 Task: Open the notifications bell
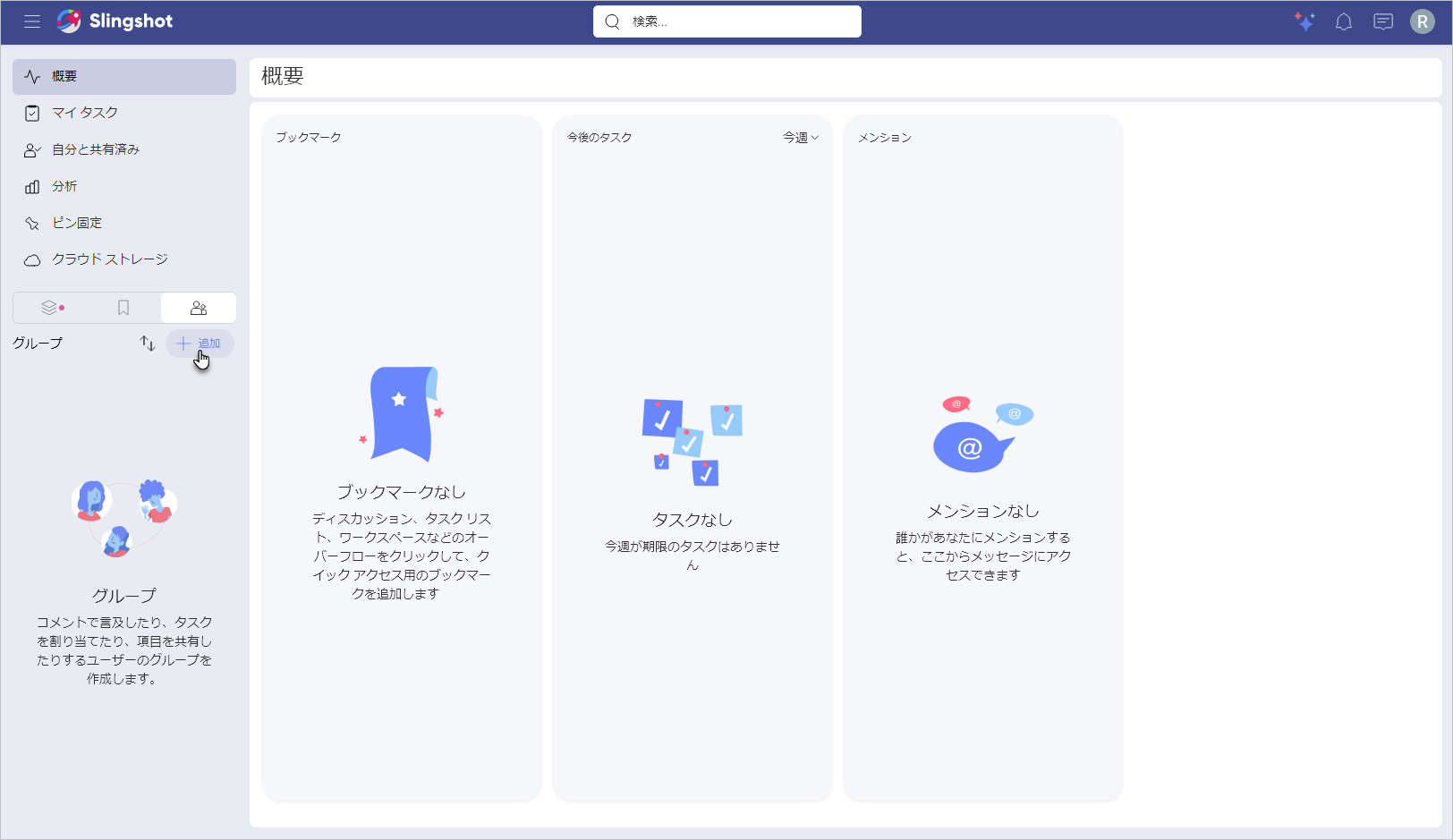(1344, 21)
